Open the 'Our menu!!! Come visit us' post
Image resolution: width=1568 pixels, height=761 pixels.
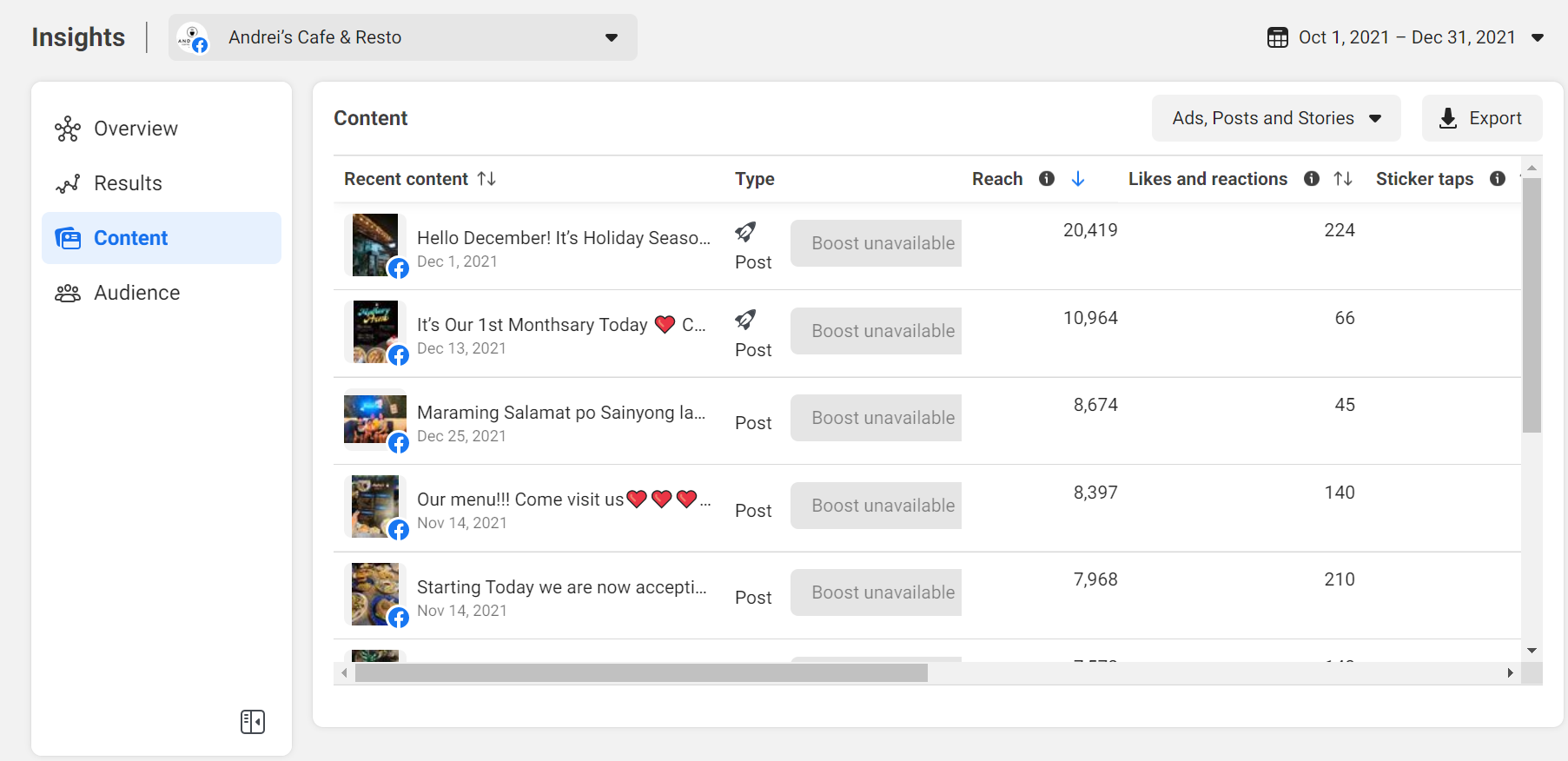click(520, 500)
